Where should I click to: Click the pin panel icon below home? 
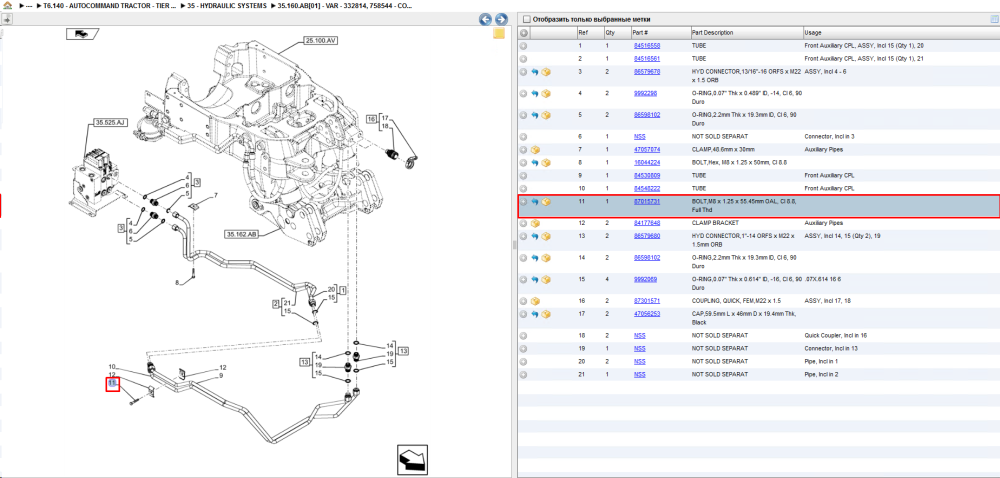coord(7,19)
